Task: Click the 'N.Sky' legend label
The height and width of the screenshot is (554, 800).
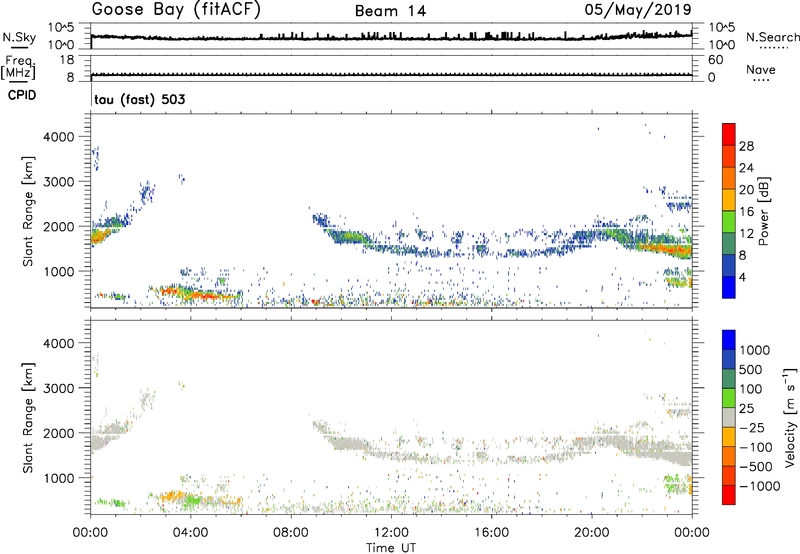Action: [19, 37]
